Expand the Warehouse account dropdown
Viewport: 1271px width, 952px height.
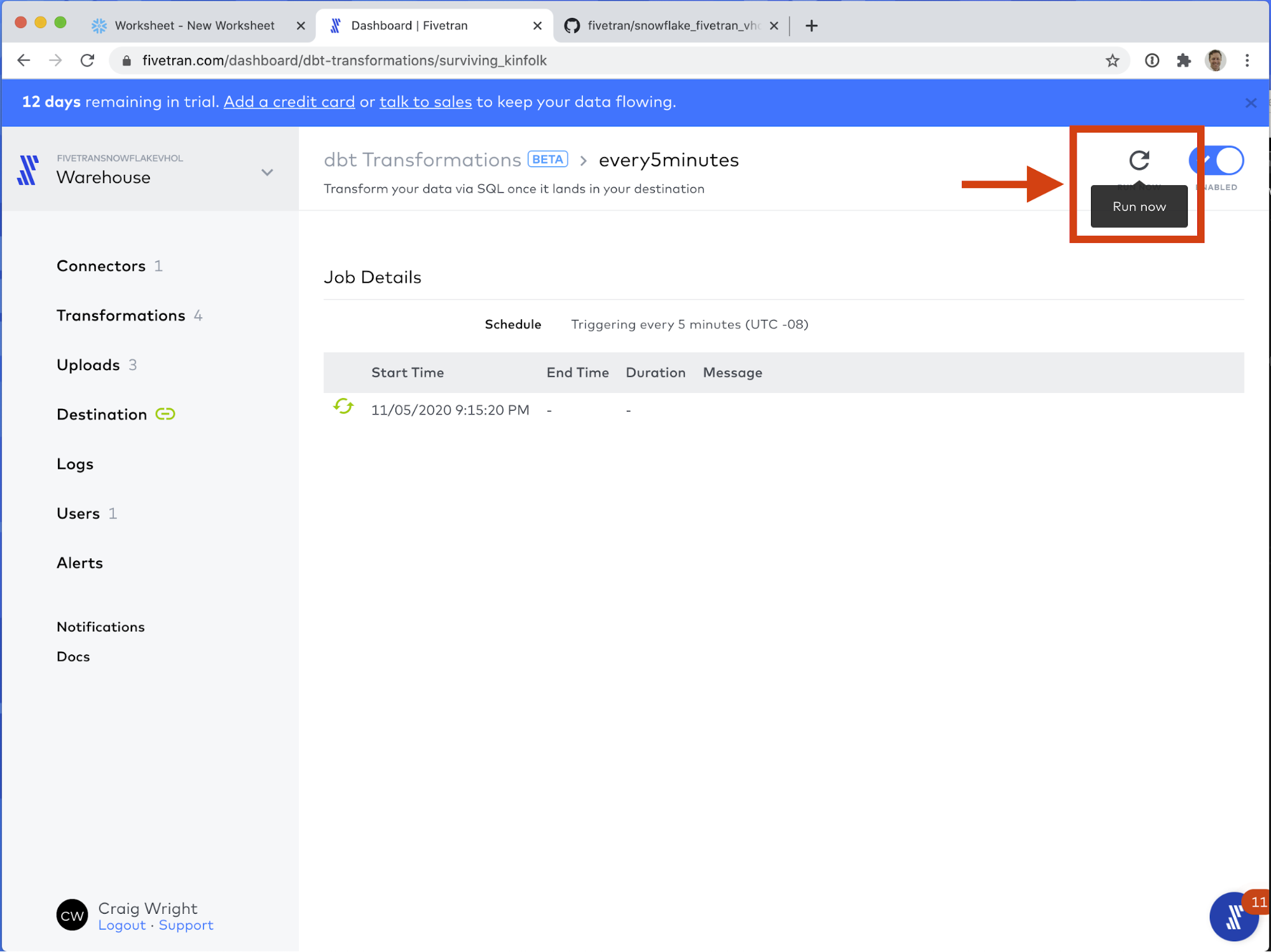click(267, 173)
